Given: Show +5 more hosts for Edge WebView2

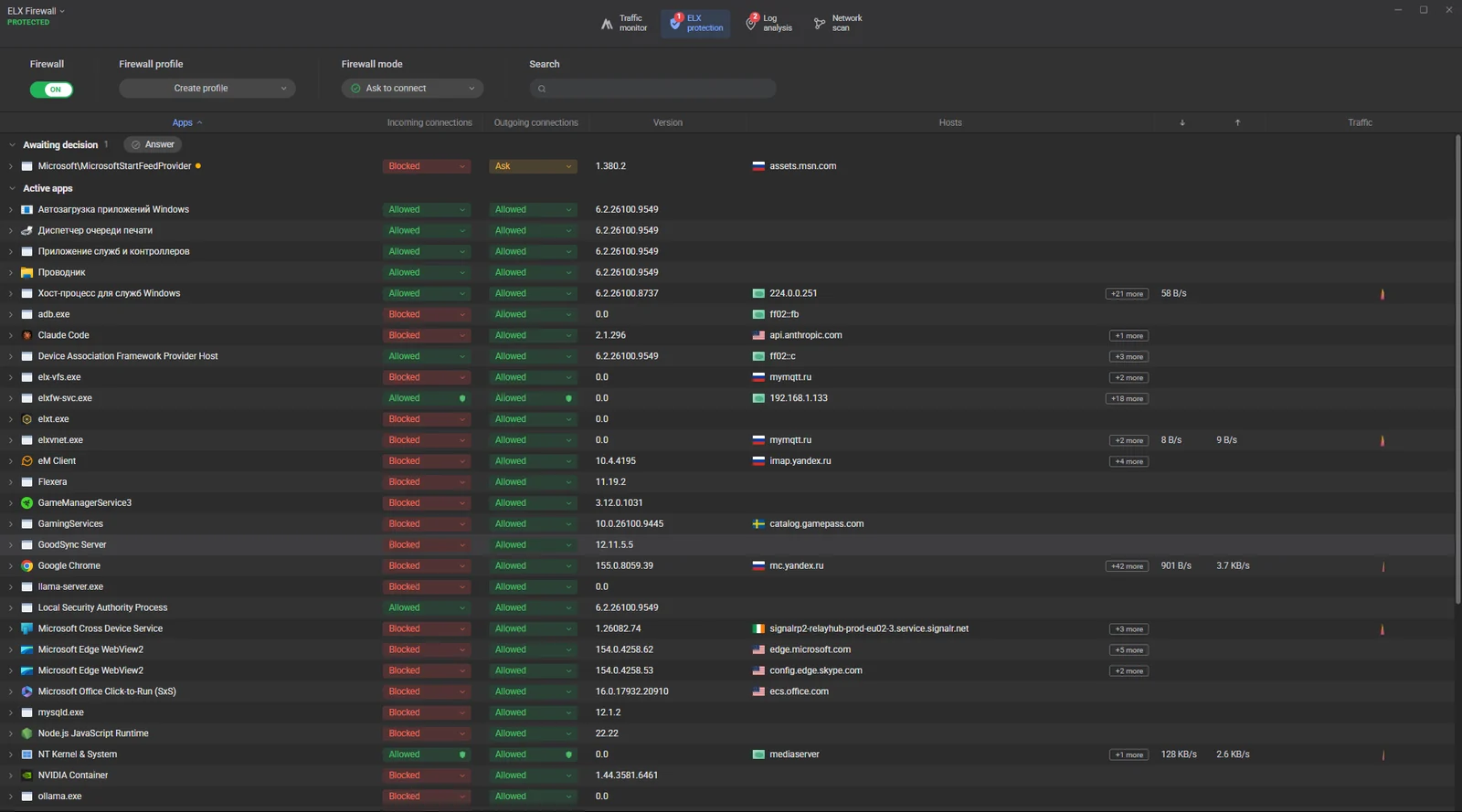Looking at the screenshot, I should pyautogui.click(x=1128, y=650).
